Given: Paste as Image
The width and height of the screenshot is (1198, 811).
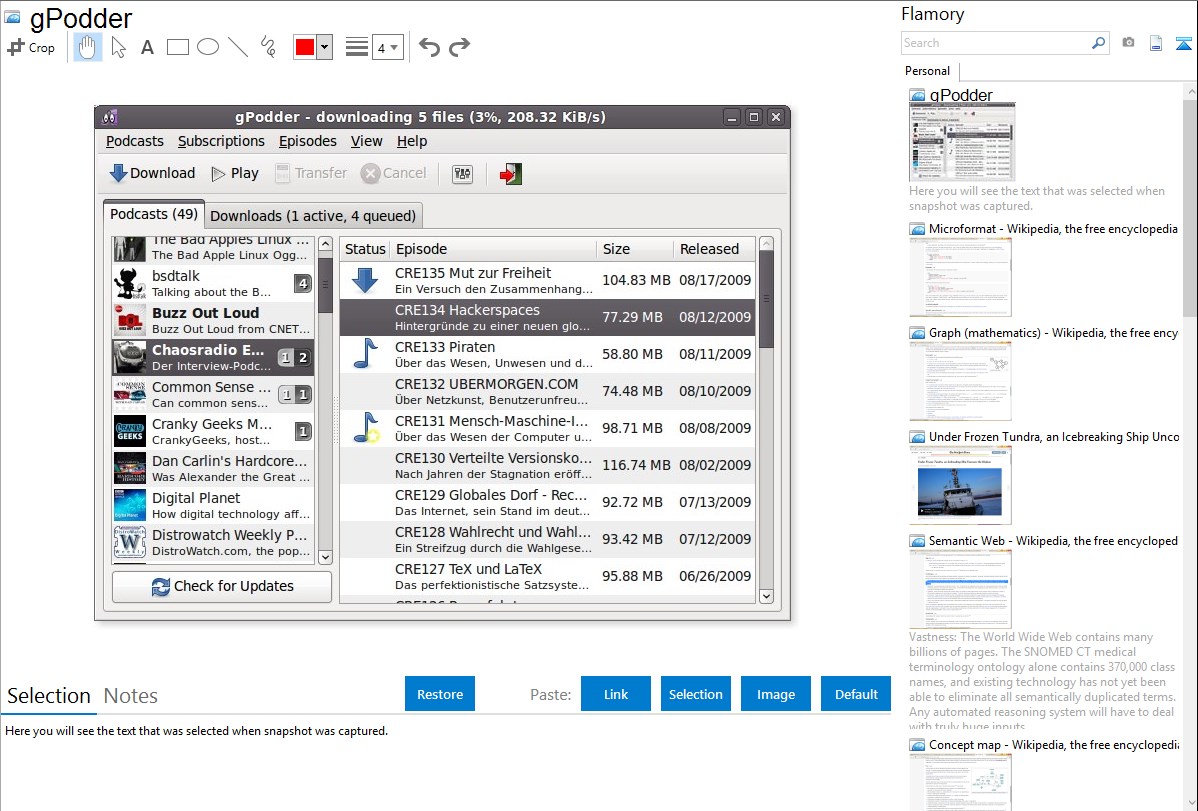Looking at the screenshot, I should coord(775,694).
